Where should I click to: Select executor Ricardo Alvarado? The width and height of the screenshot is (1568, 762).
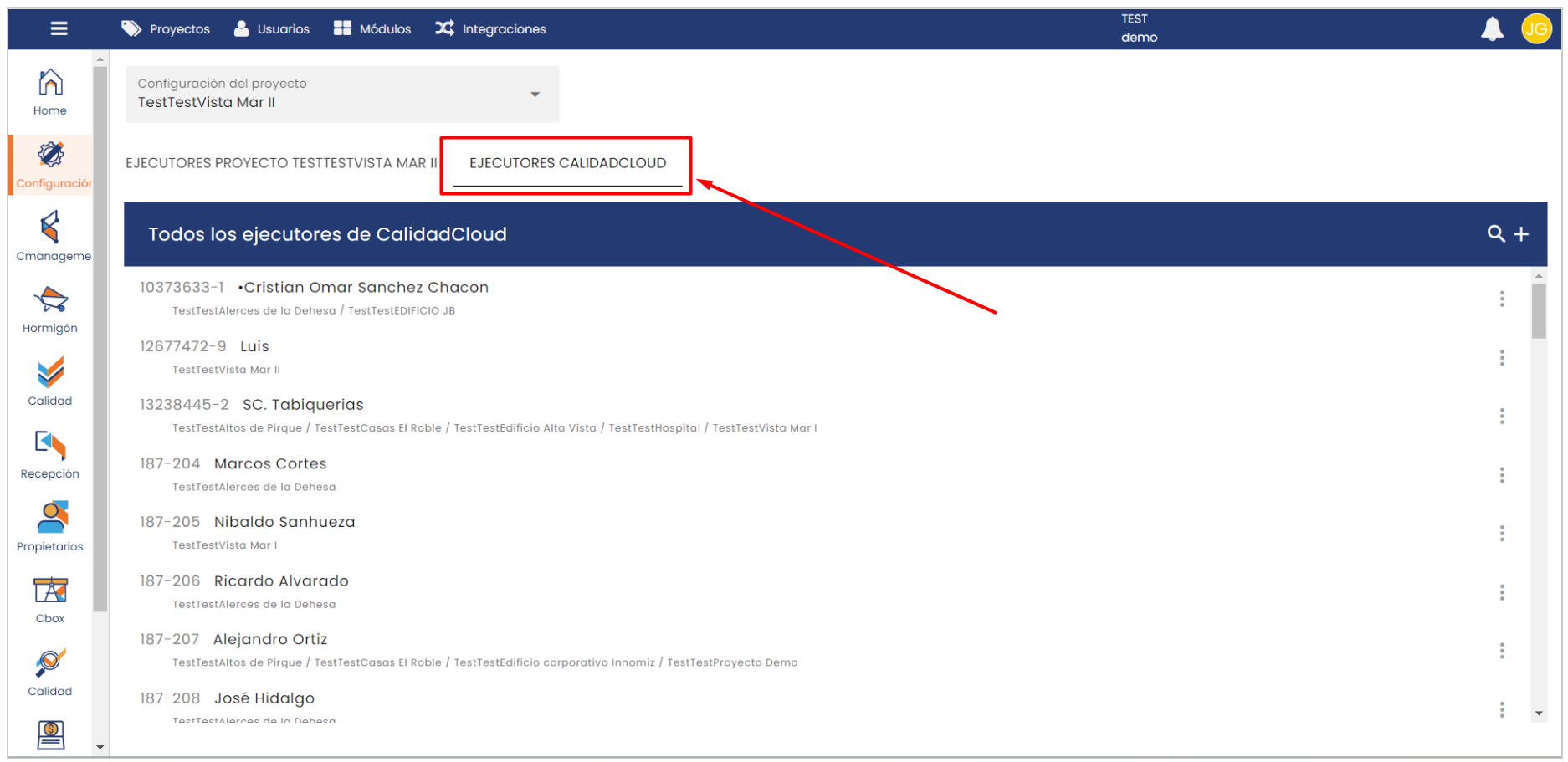point(281,580)
